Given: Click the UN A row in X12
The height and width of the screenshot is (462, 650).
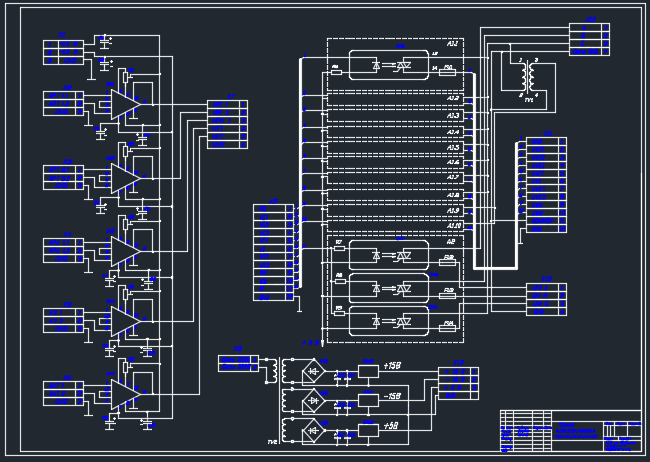Looking at the screenshot, I should coord(546,288).
